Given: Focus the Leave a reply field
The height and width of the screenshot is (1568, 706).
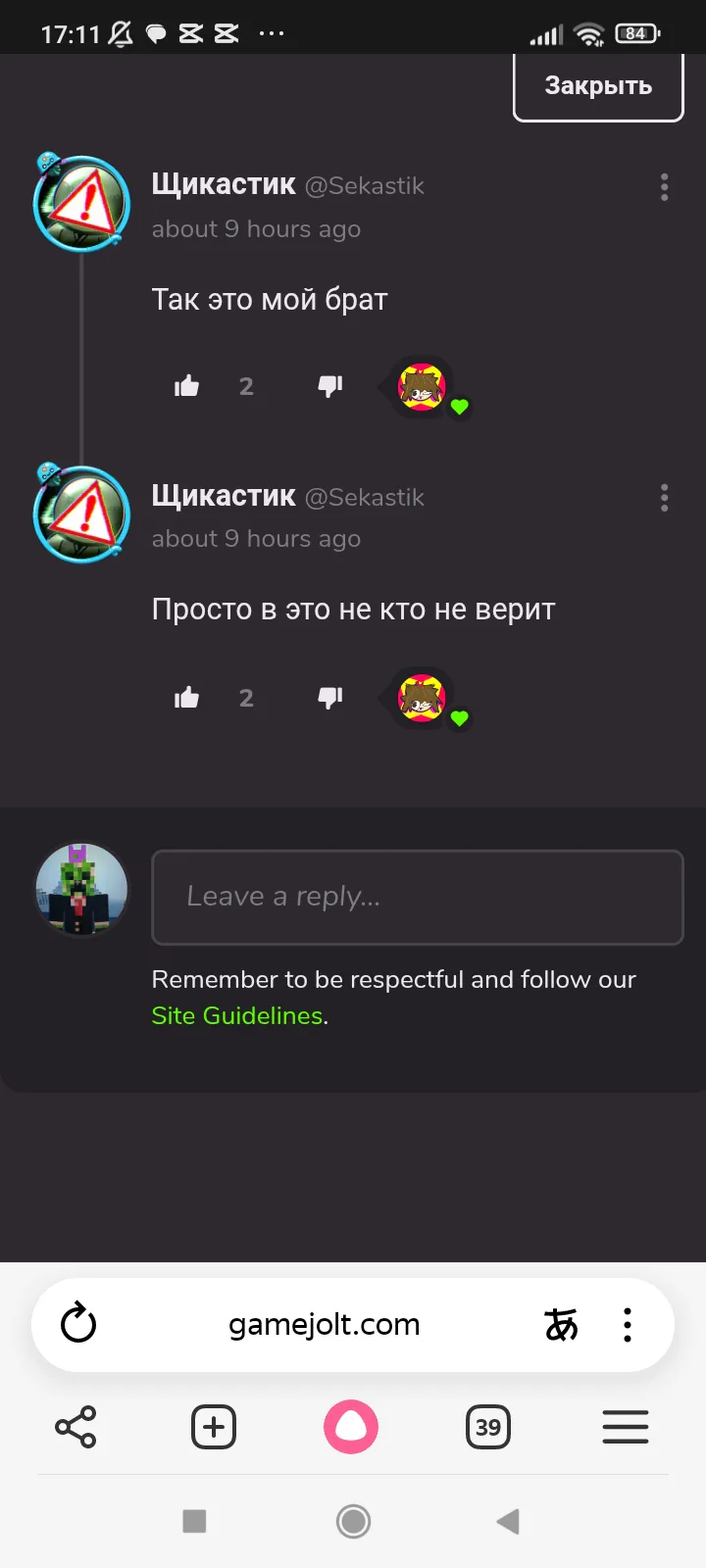Looking at the screenshot, I should 418,898.
